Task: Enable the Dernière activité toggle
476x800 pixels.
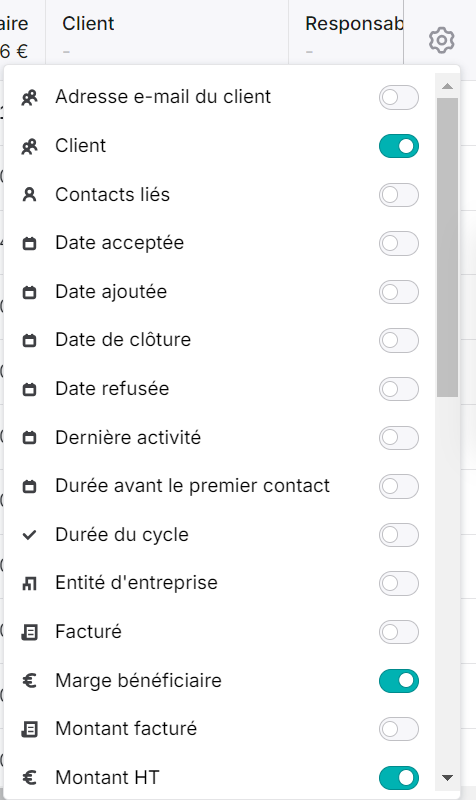Action: [x=399, y=438]
